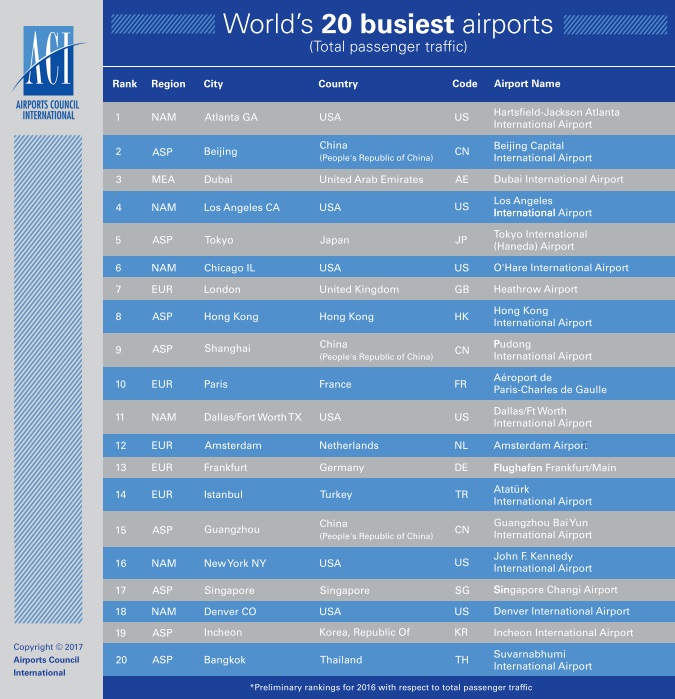
Task: Click the preliminary rankings footnote text
Action: click(x=391, y=687)
